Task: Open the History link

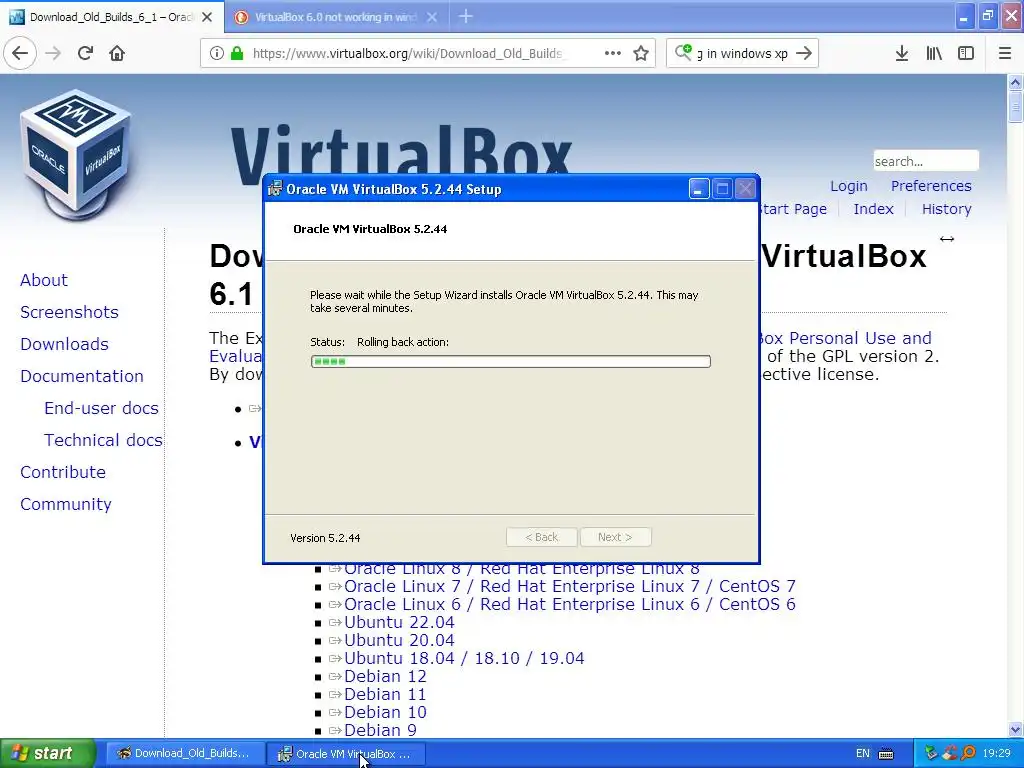Action: (x=946, y=209)
